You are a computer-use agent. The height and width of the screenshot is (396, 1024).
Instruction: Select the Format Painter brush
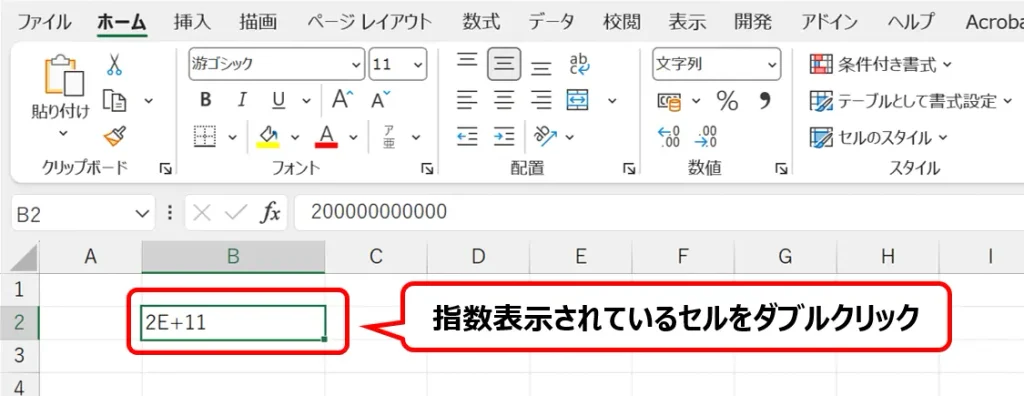115,137
